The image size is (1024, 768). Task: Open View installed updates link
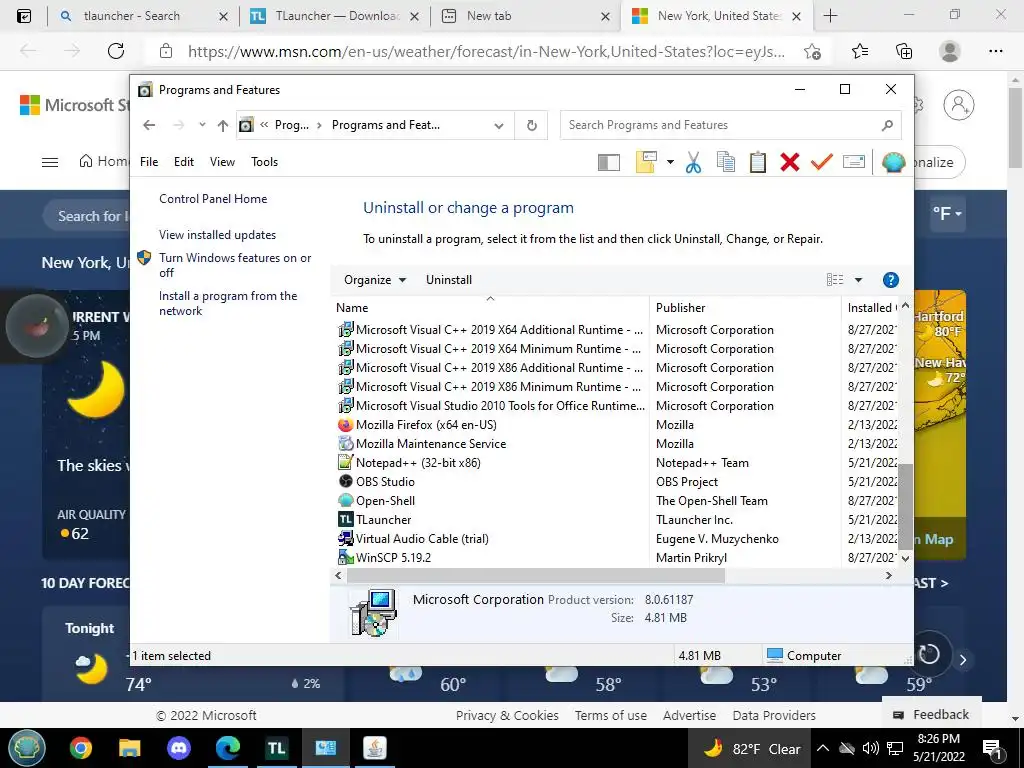click(x=217, y=234)
